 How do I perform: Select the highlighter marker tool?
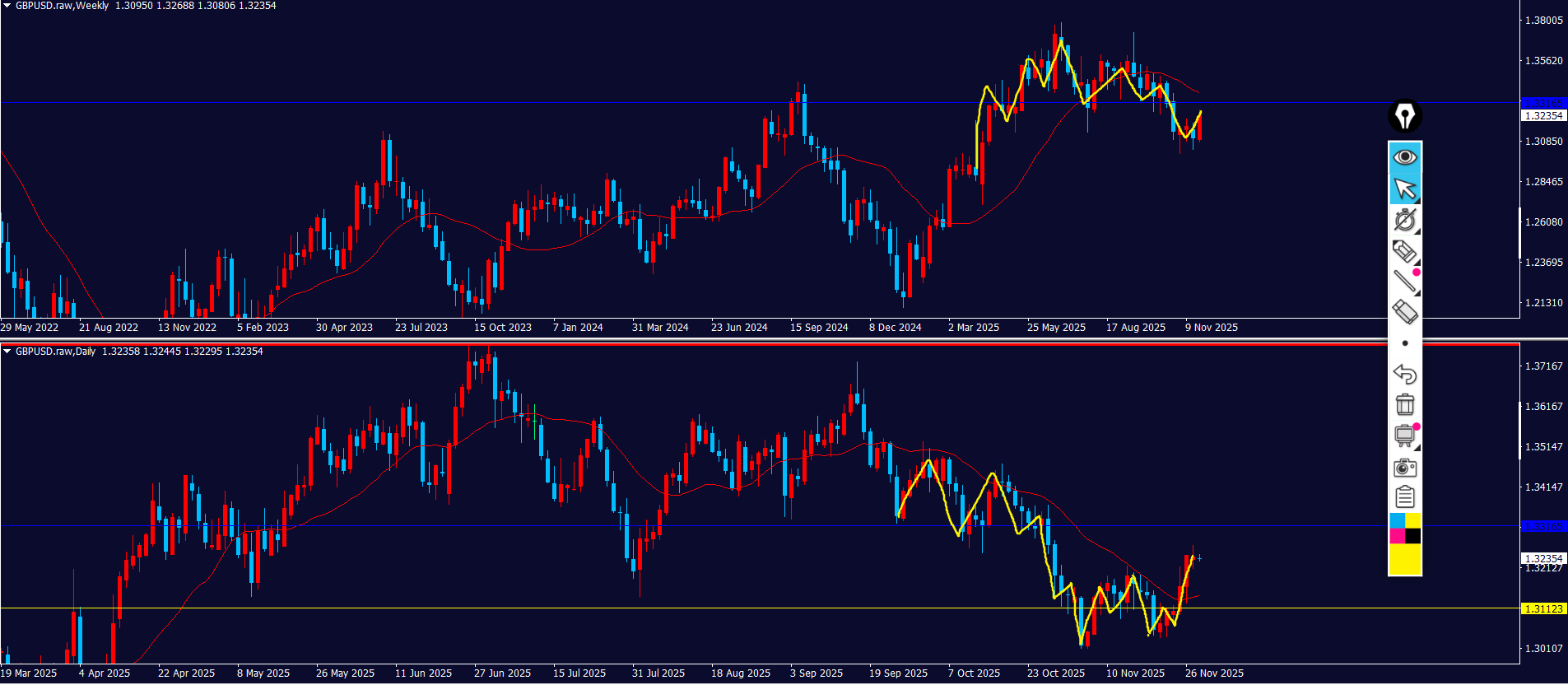tap(1404, 251)
